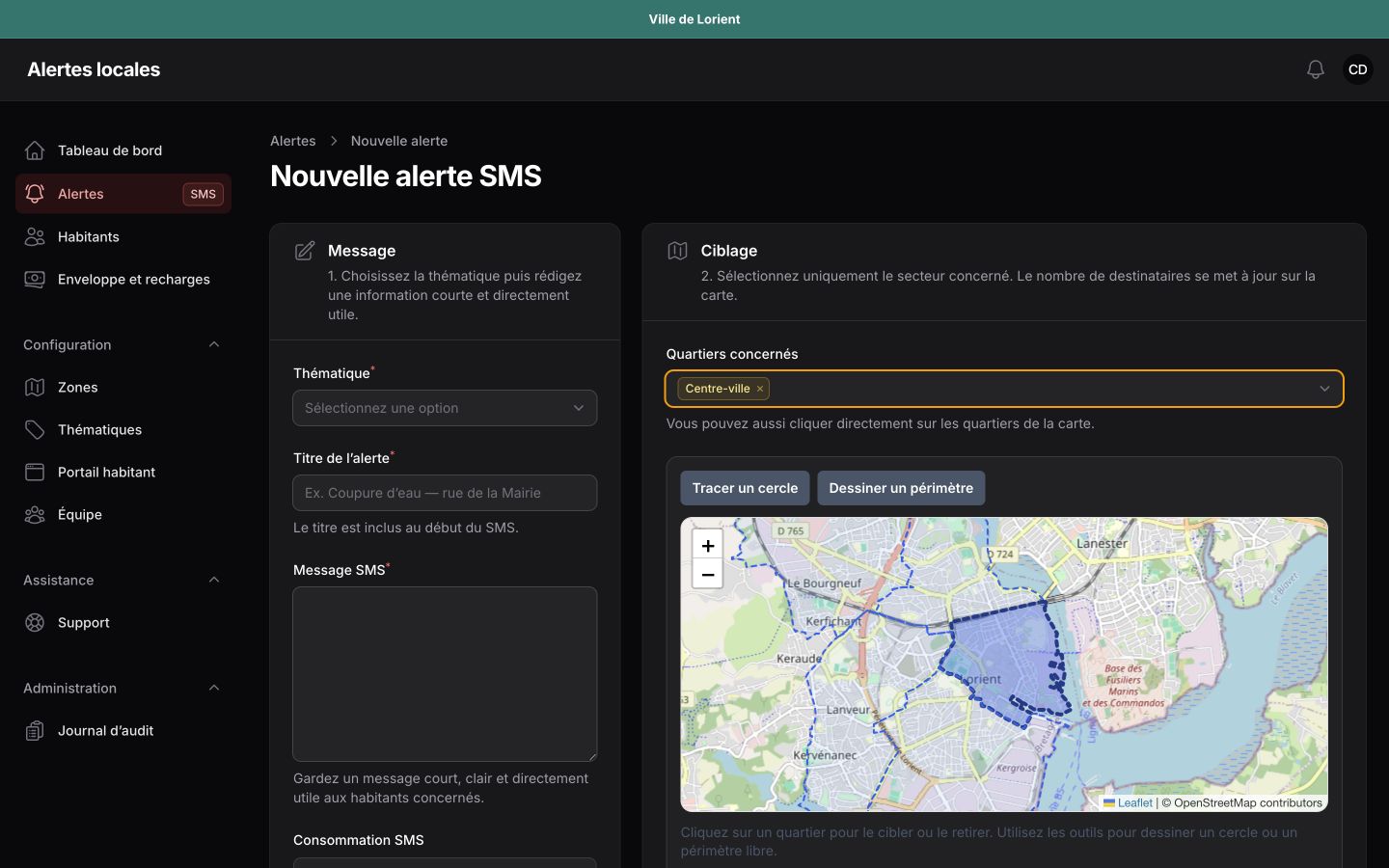Click the Tracer un cercle button
This screenshot has width=1389, height=868.
(745, 488)
